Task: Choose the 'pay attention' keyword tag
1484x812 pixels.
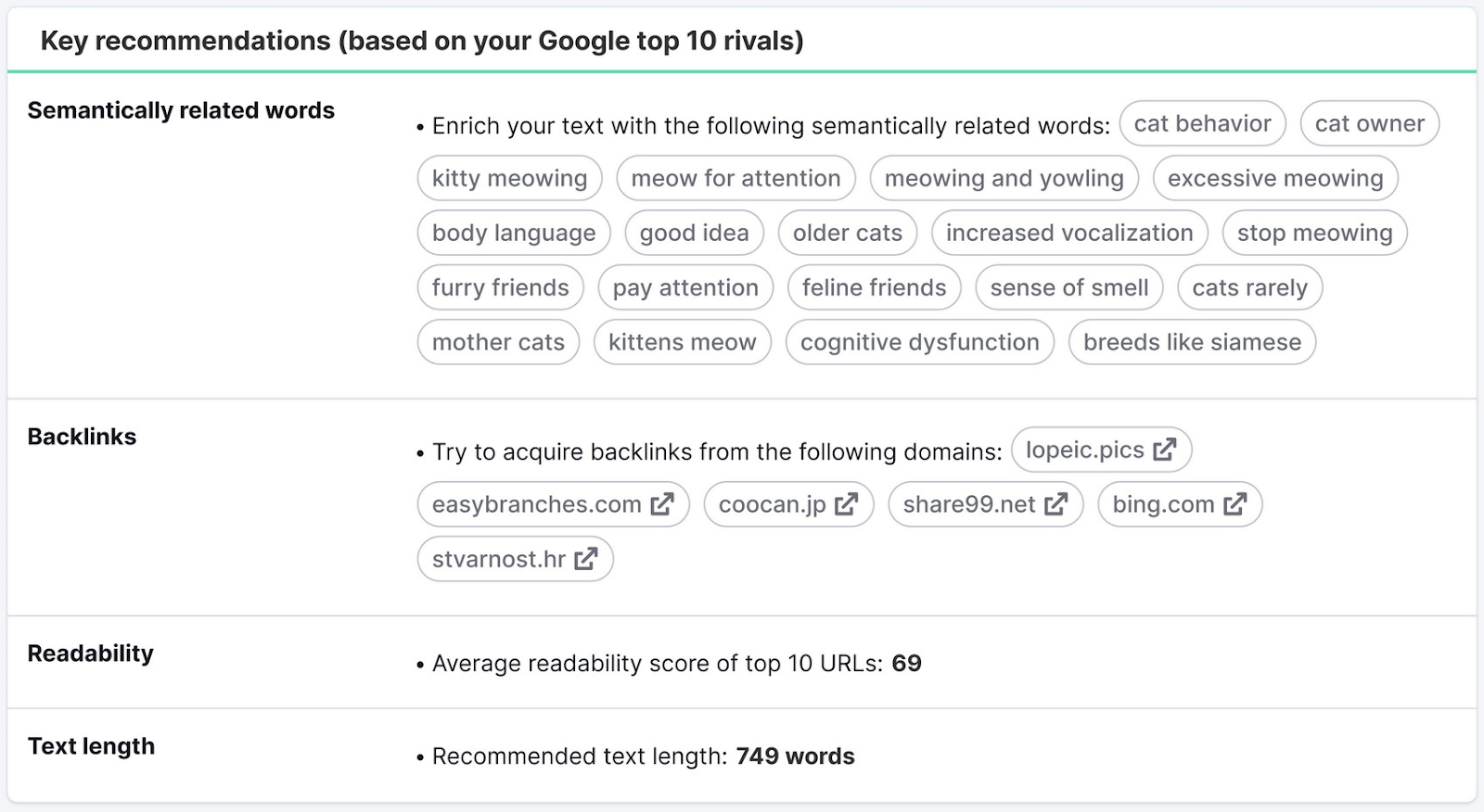Action: click(685, 287)
